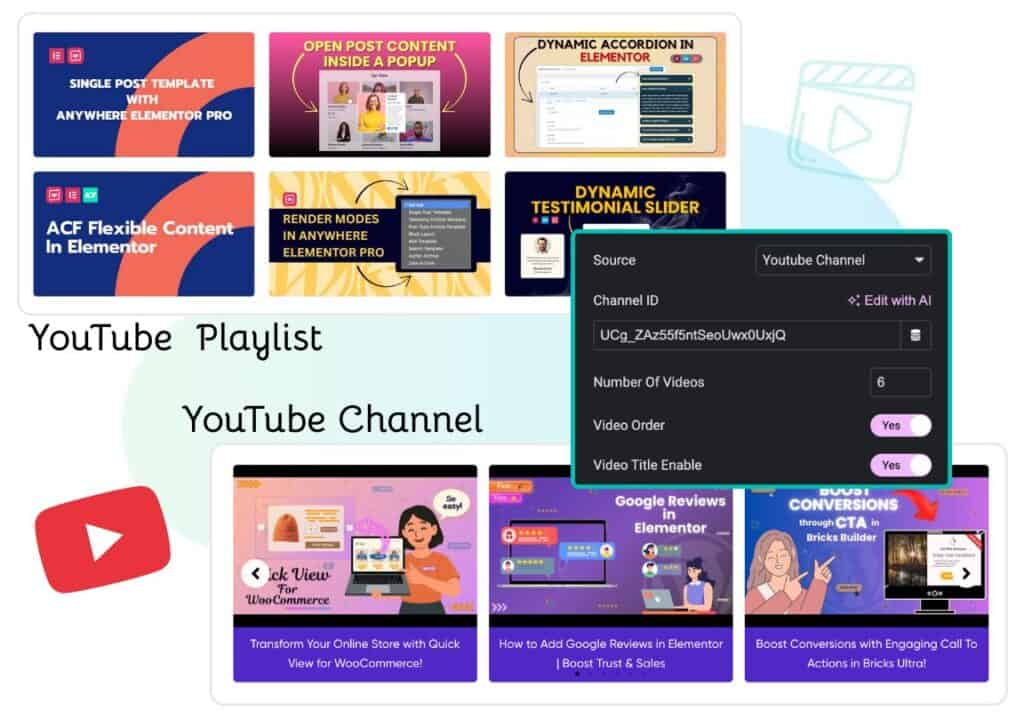Click the Video Order label
This screenshot has height=718, width=1024.
[628, 425]
